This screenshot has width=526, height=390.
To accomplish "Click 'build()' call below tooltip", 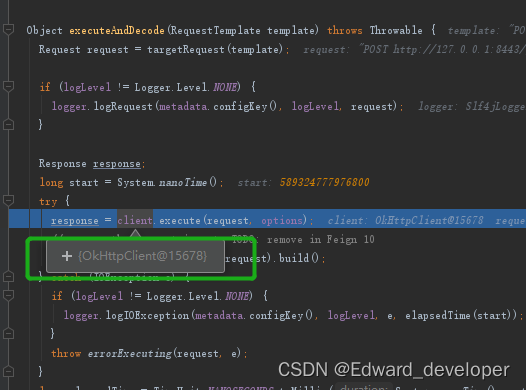I will pyautogui.click(x=299, y=258).
